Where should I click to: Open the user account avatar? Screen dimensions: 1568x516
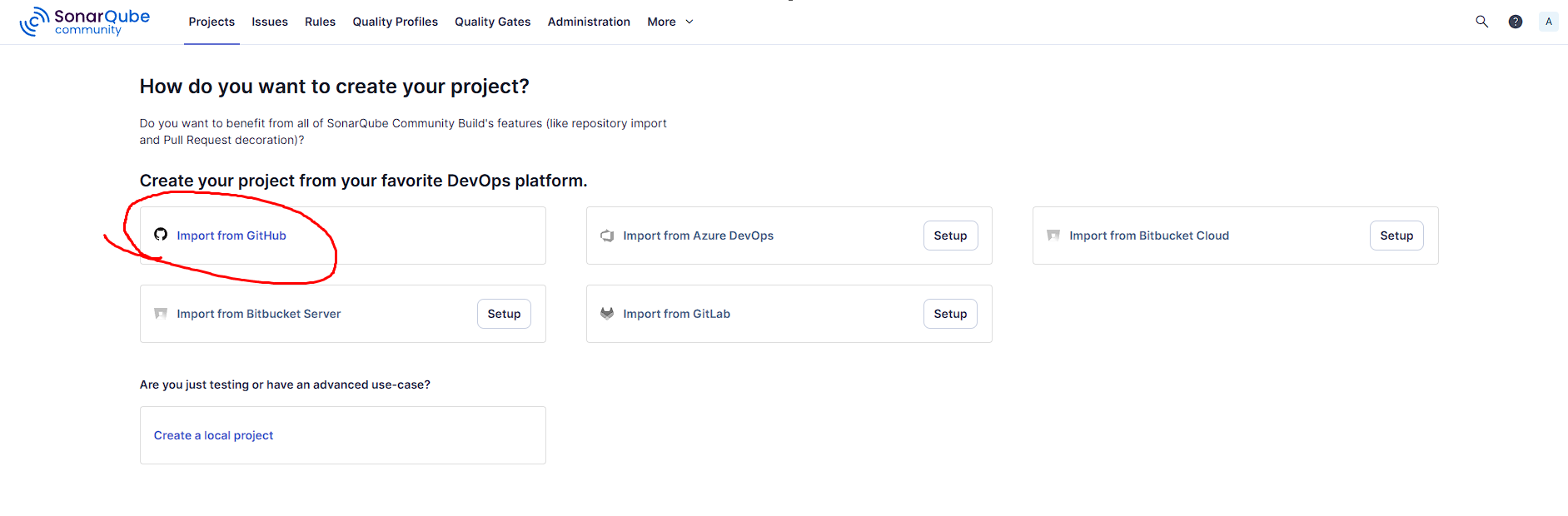coord(1548,22)
